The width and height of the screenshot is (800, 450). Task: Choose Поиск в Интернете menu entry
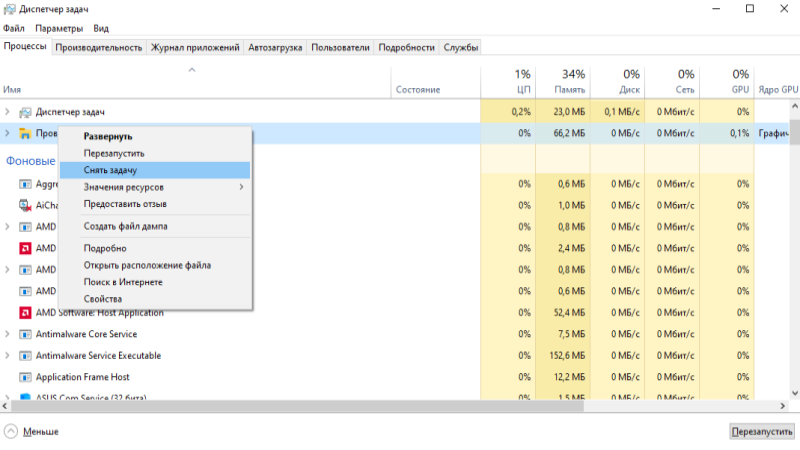coord(155,282)
